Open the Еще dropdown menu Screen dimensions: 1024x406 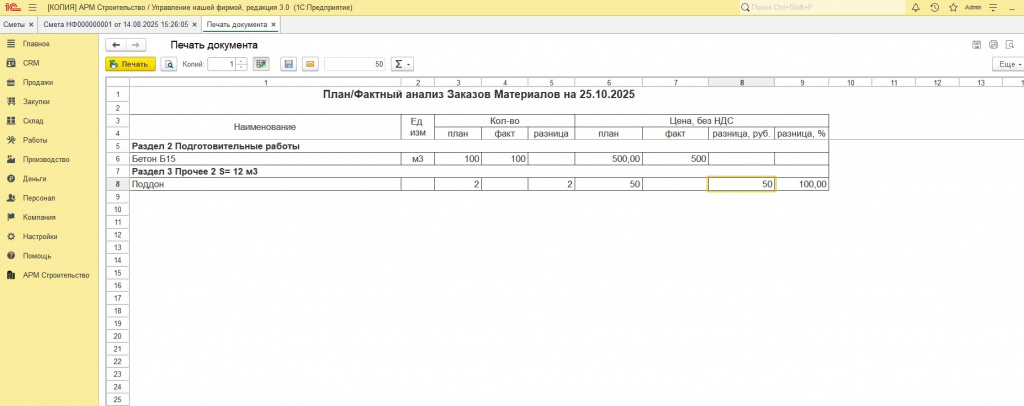pos(1008,64)
